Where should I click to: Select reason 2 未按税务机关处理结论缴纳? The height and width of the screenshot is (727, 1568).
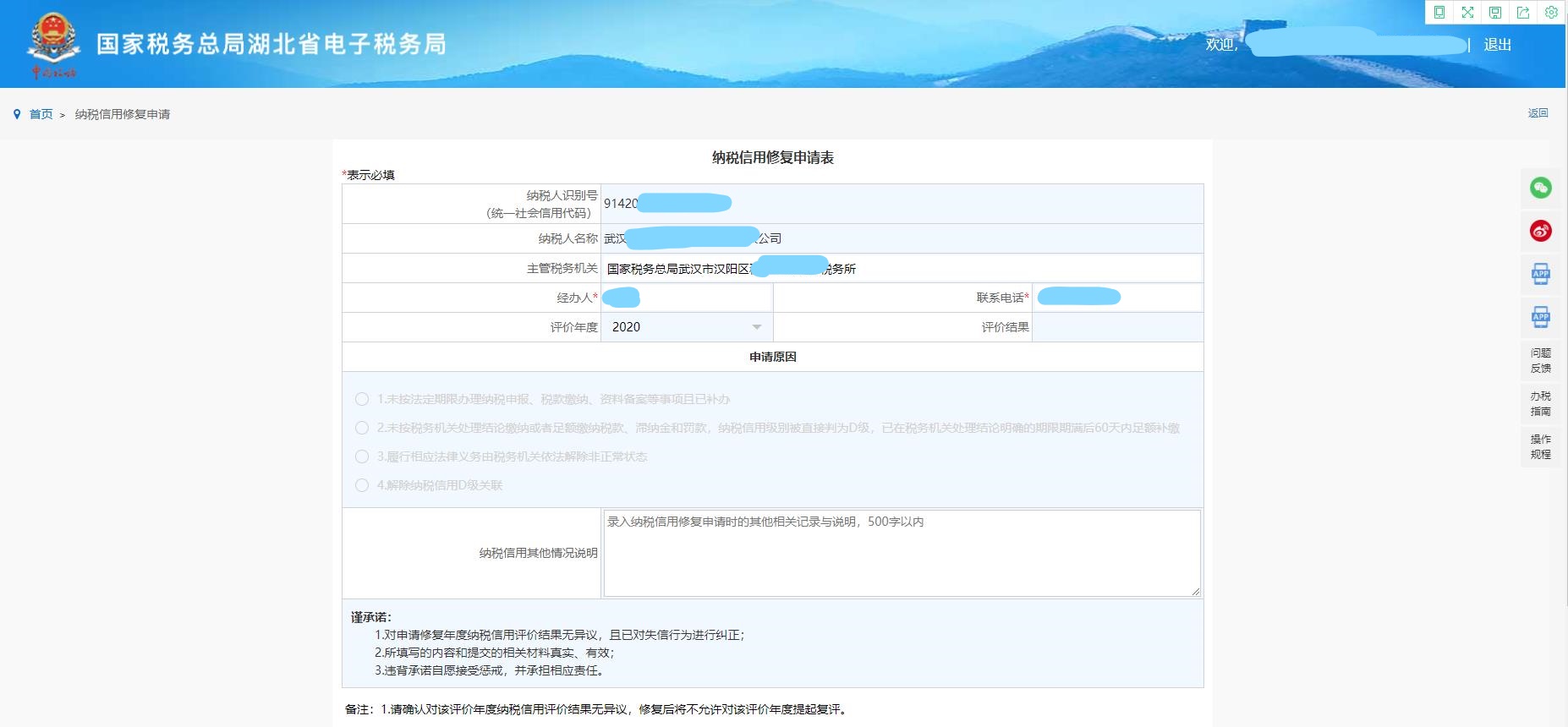(362, 428)
